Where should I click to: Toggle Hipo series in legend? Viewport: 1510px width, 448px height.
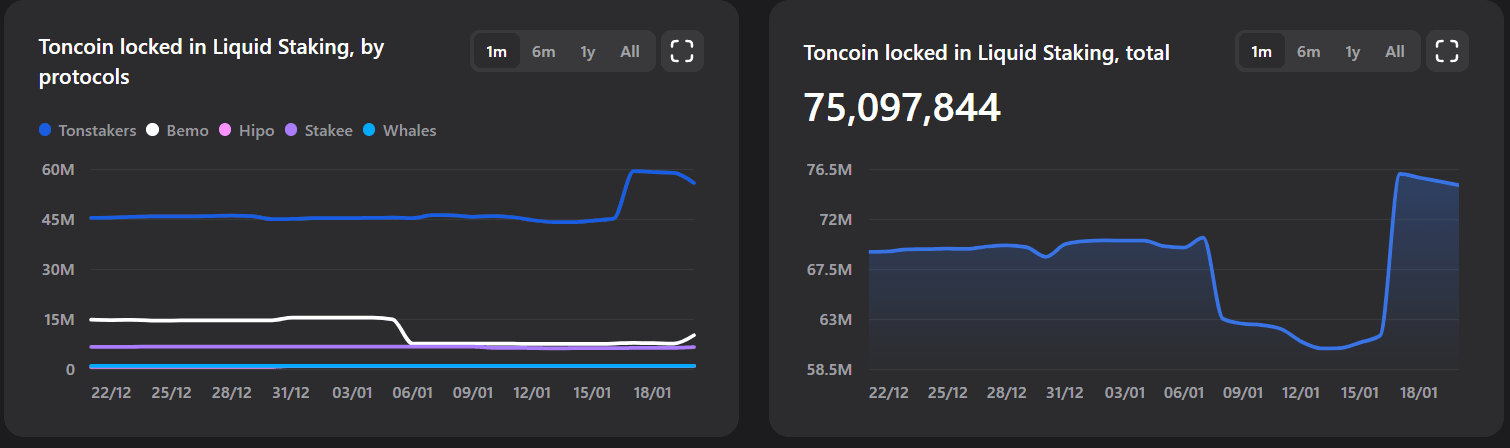point(249,130)
